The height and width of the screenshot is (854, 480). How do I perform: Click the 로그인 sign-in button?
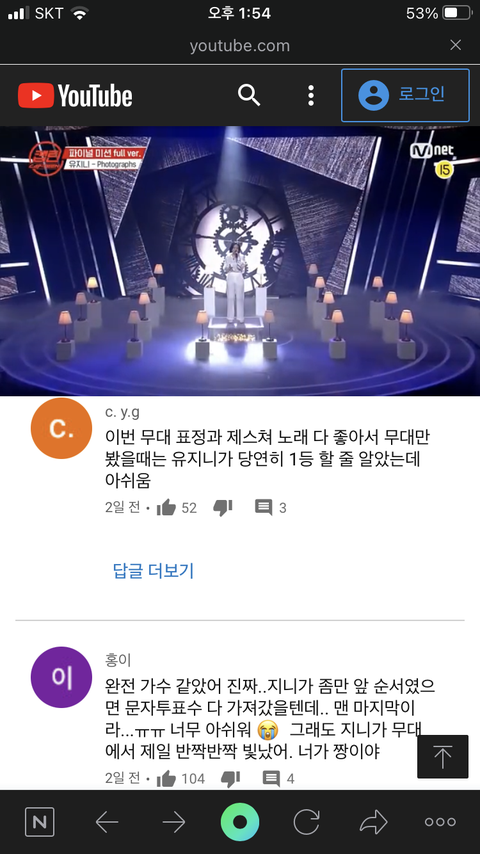405,95
